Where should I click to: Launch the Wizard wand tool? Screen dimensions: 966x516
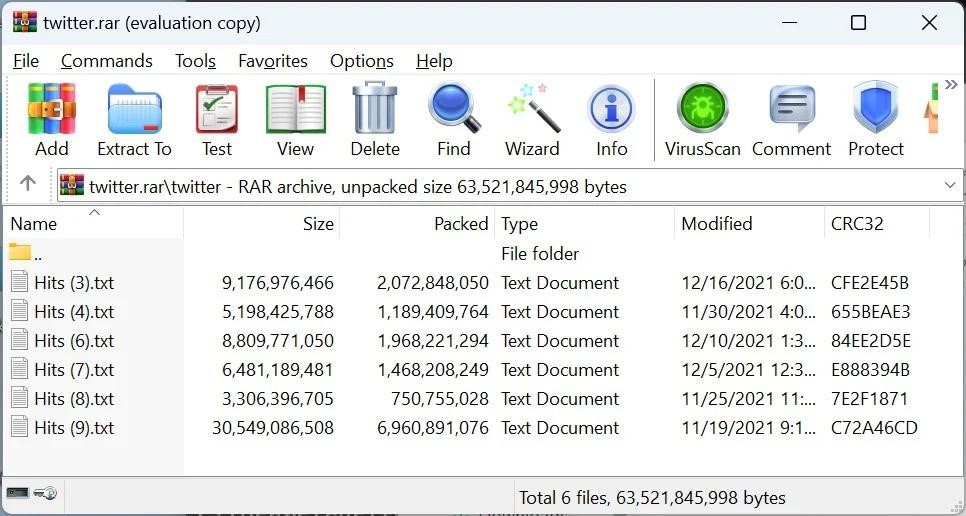click(532, 120)
